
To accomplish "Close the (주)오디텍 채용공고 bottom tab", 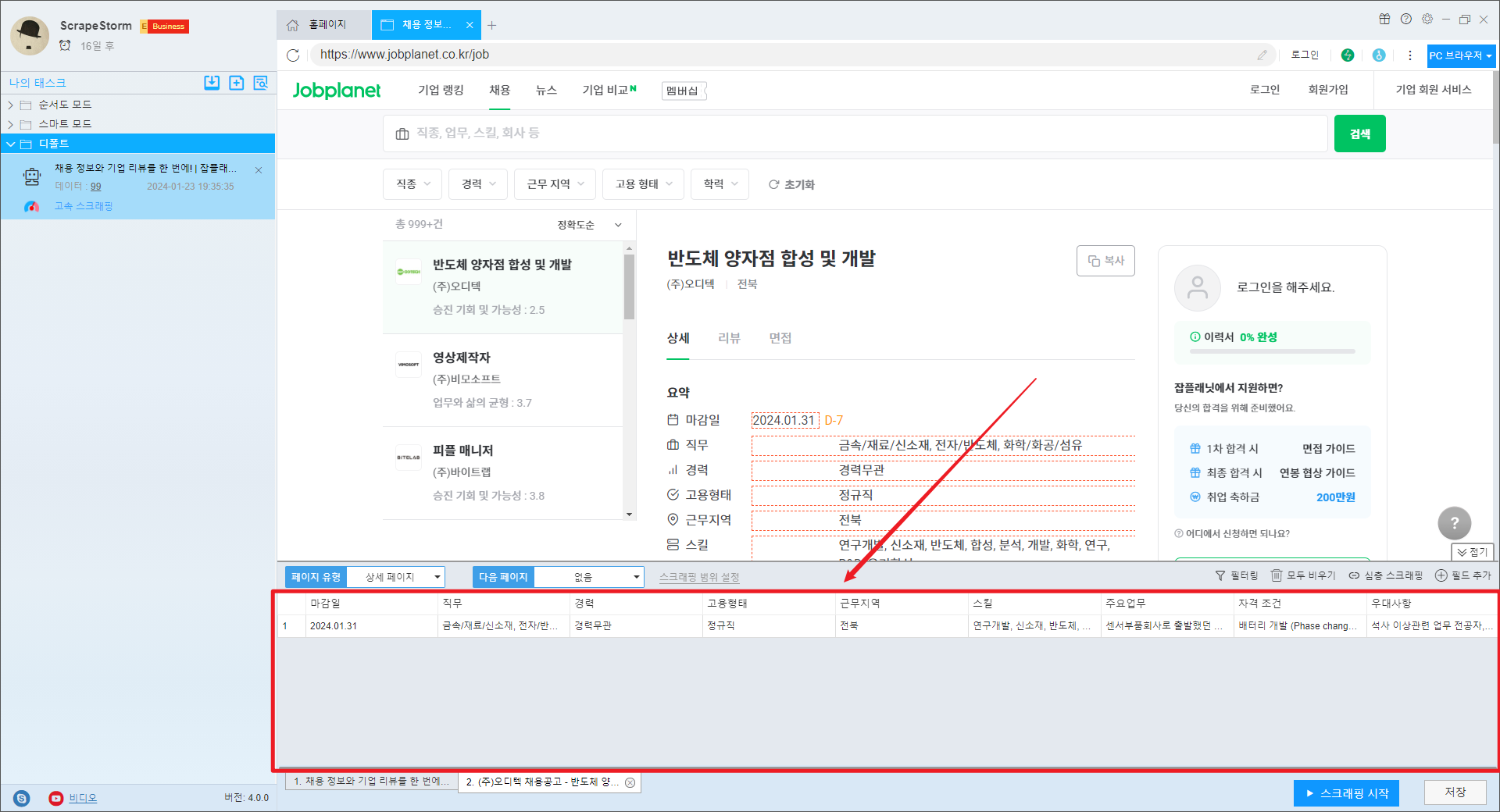I will point(630,782).
